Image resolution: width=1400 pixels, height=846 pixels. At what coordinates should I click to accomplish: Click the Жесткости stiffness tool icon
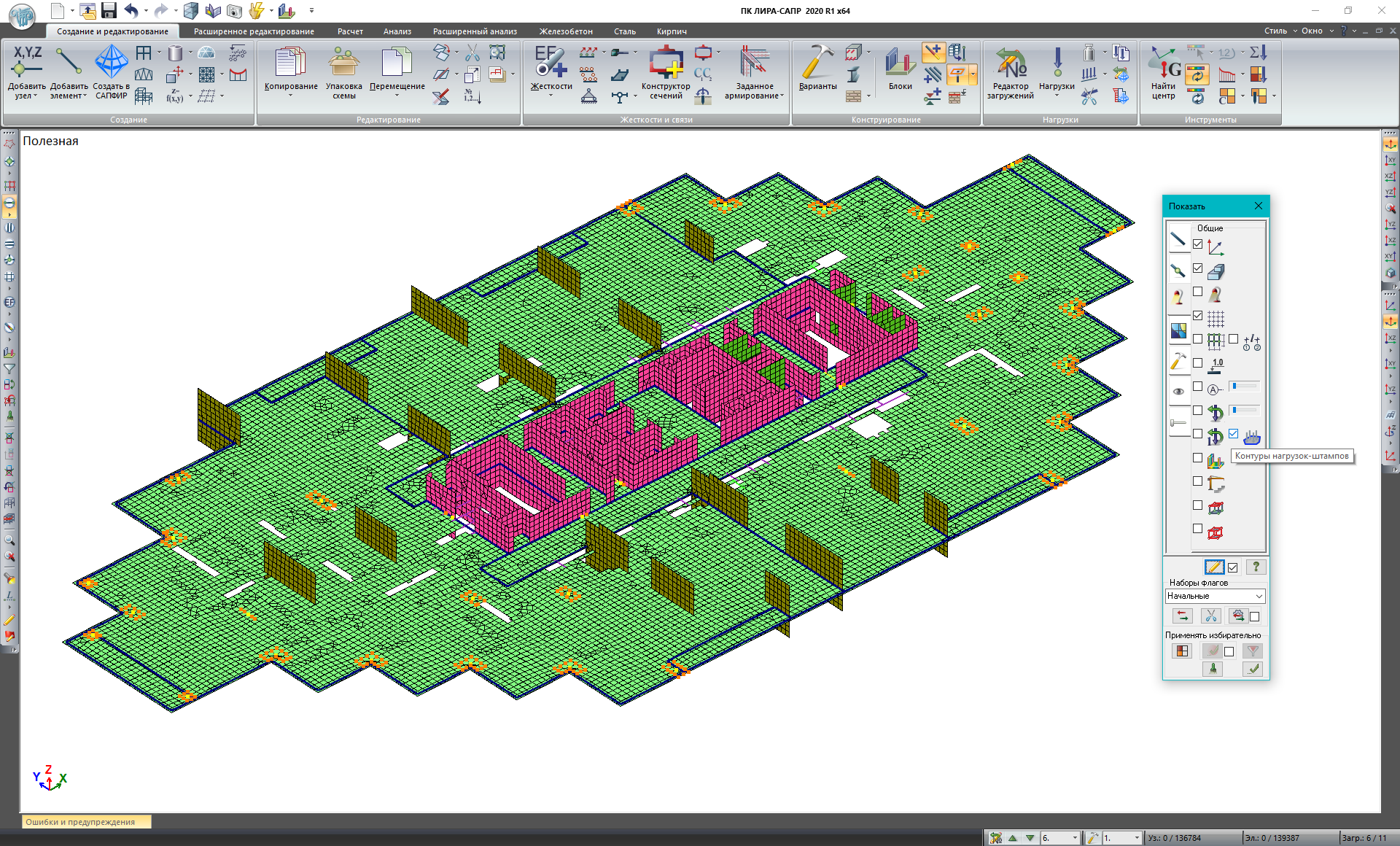click(551, 63)
